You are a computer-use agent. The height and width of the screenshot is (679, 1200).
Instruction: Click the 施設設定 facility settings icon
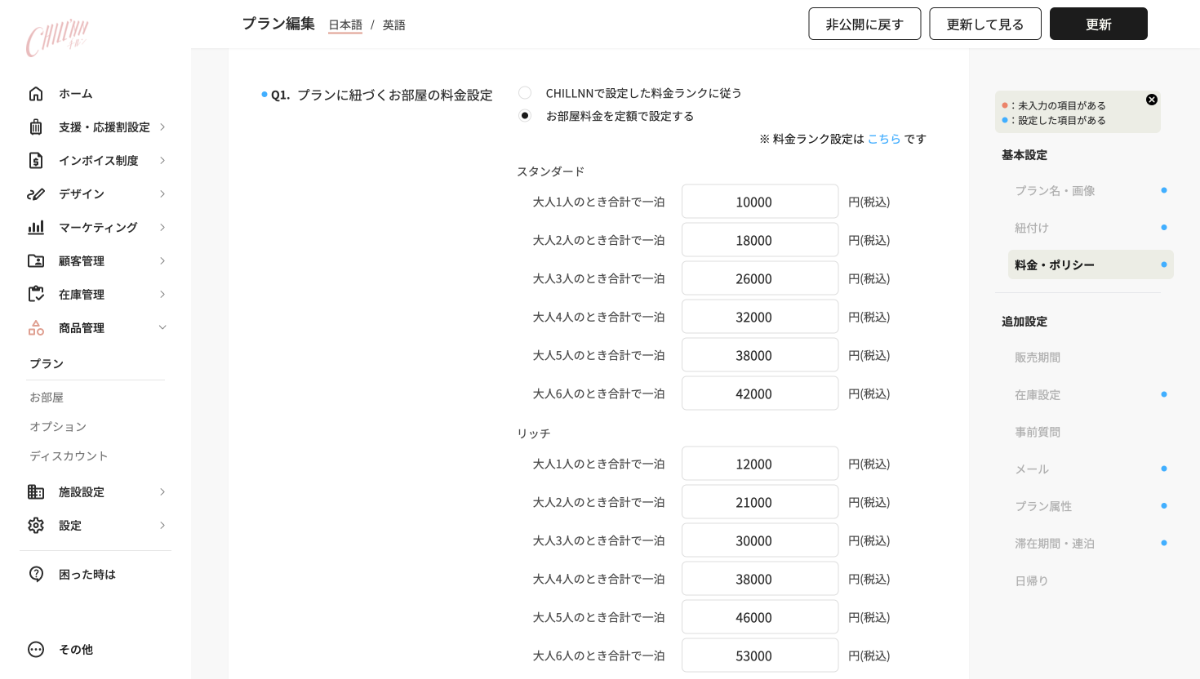pyautogui.click(x=36, y=491)
